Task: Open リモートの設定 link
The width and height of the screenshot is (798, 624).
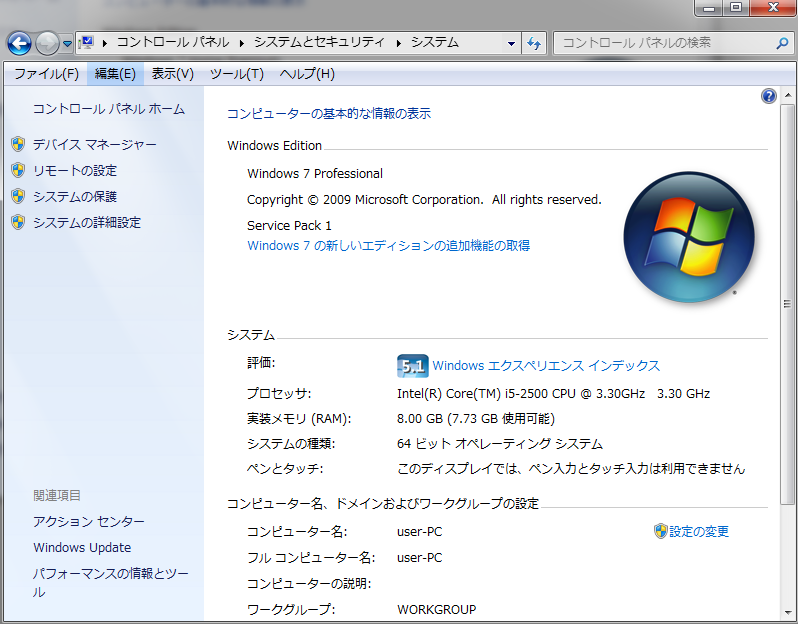Action: click(x=75, y=171)
